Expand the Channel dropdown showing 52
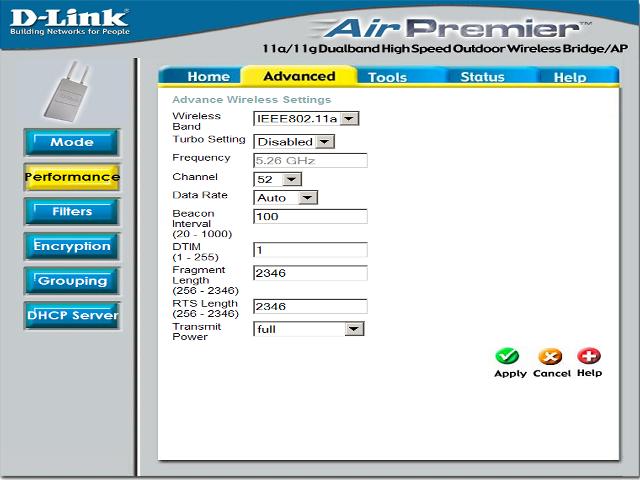The image size is (640, 480). (x=278, y=179)
